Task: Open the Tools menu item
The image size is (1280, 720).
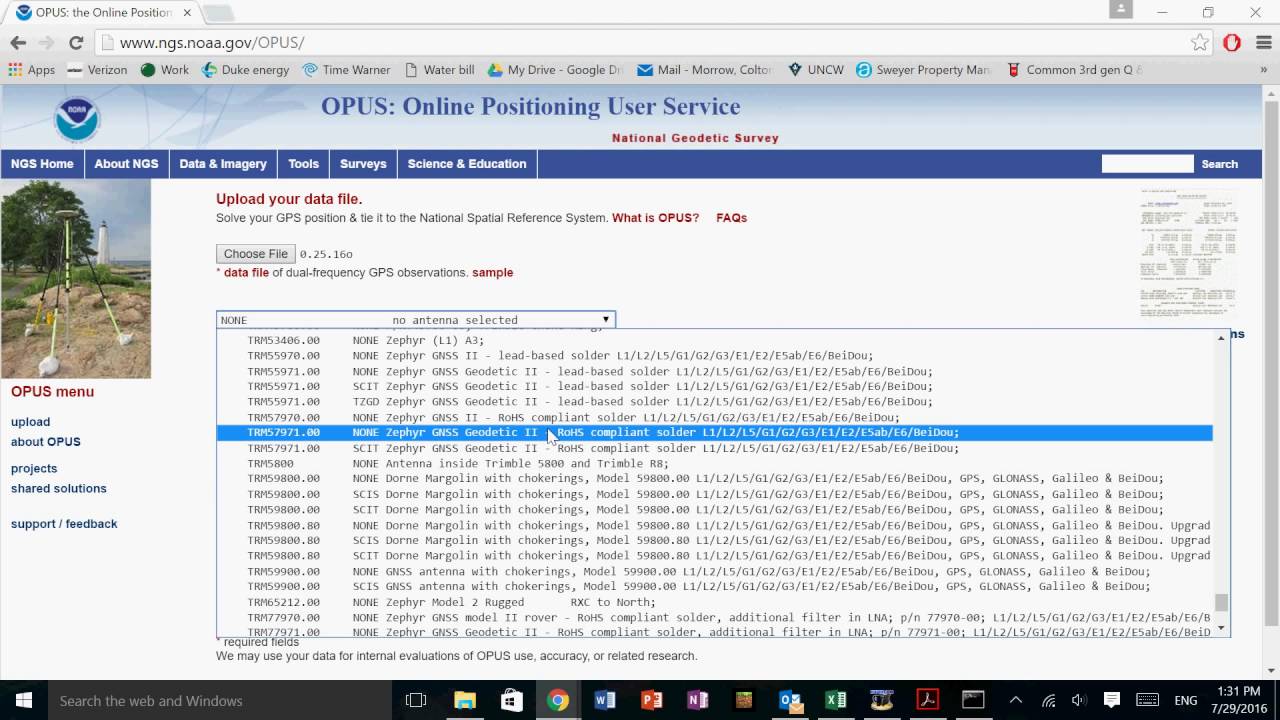Action: click(303, 164)
